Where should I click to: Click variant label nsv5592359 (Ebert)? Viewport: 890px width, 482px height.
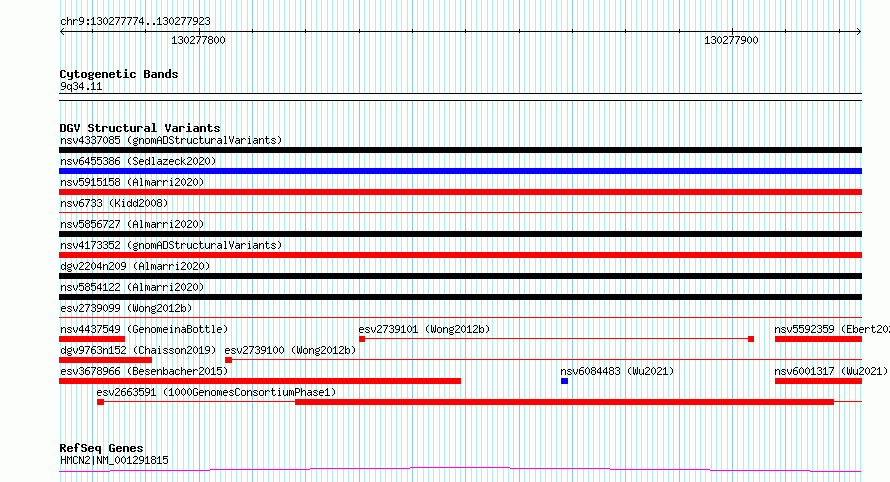coord(832,329)
